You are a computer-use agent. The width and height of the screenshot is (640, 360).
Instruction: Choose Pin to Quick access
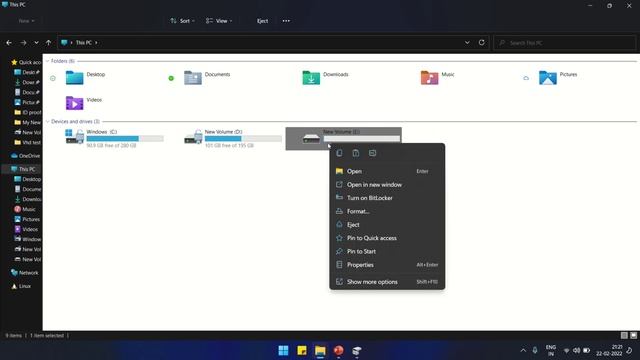[387, 238]
